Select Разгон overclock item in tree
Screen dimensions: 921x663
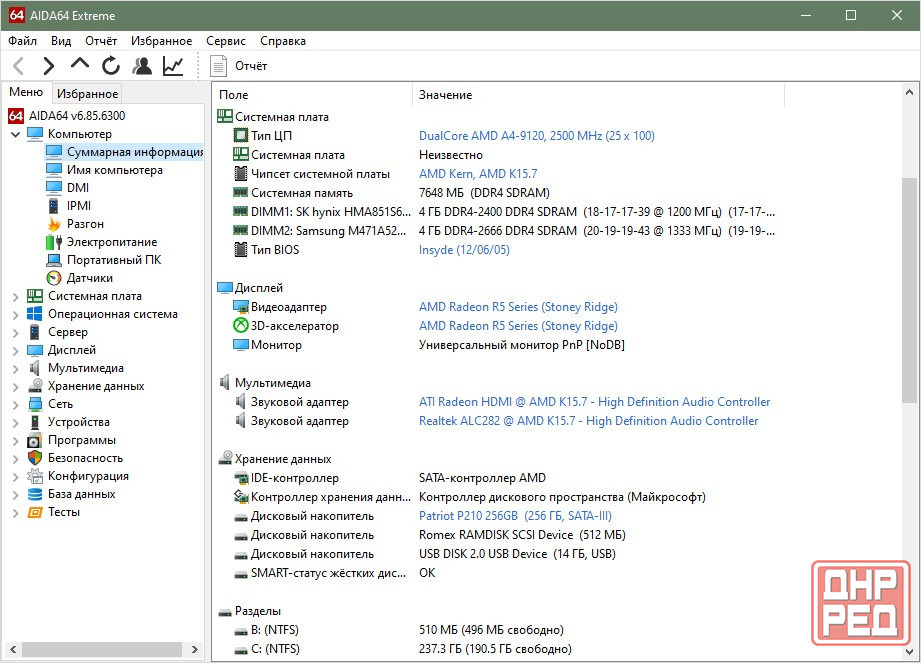click(x=85, y=224)
